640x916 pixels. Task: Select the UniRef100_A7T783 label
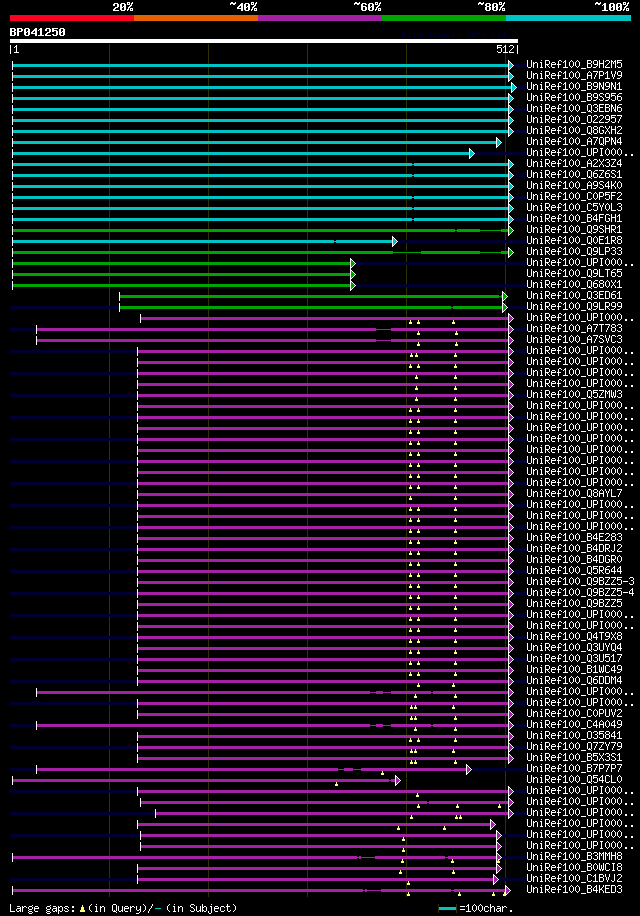[x=574, y=328]
